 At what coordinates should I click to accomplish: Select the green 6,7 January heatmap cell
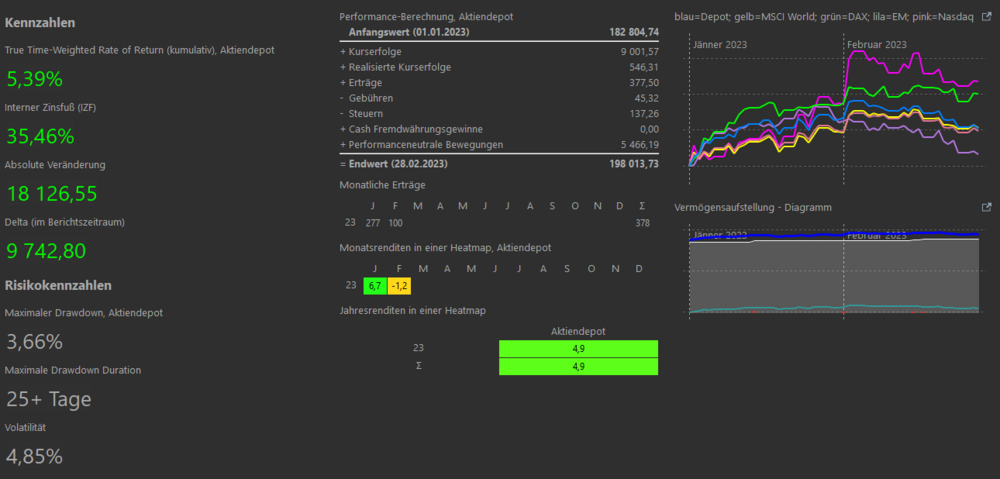pos(375,286)
